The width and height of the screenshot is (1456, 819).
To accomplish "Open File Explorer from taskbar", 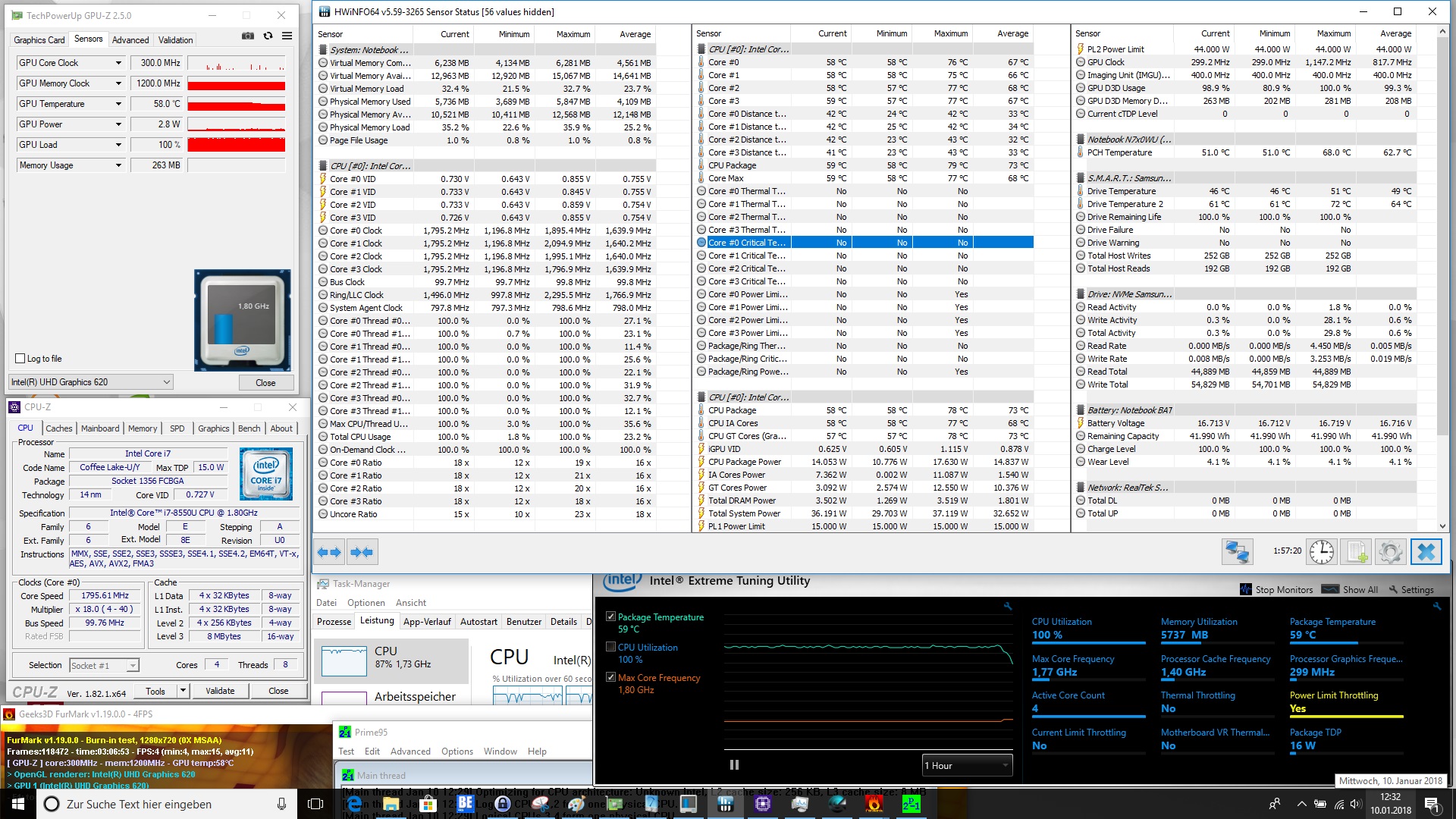I will [391, 804].
